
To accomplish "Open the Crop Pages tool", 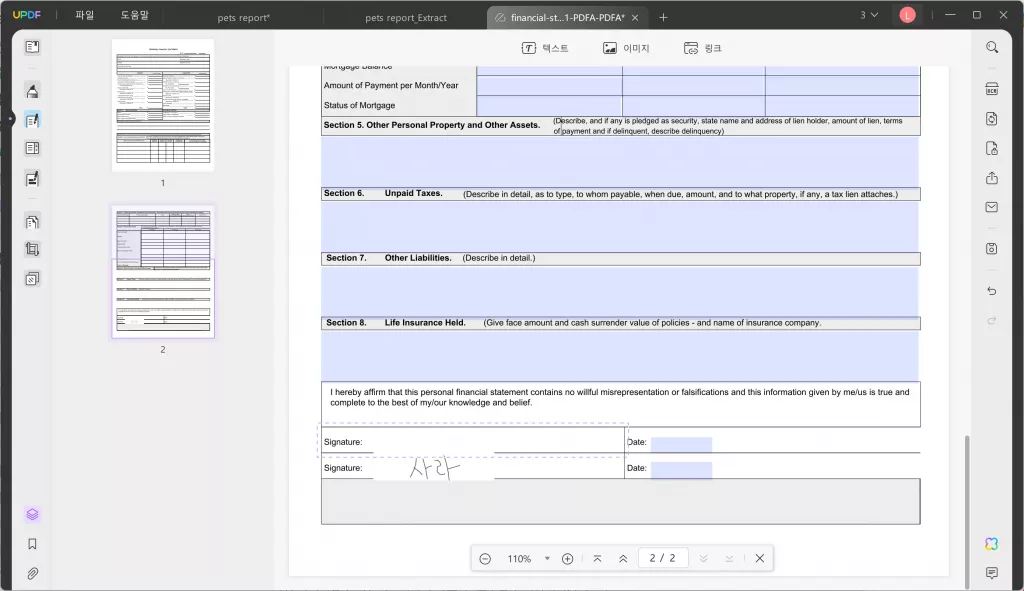I will (x=32, y=249).
